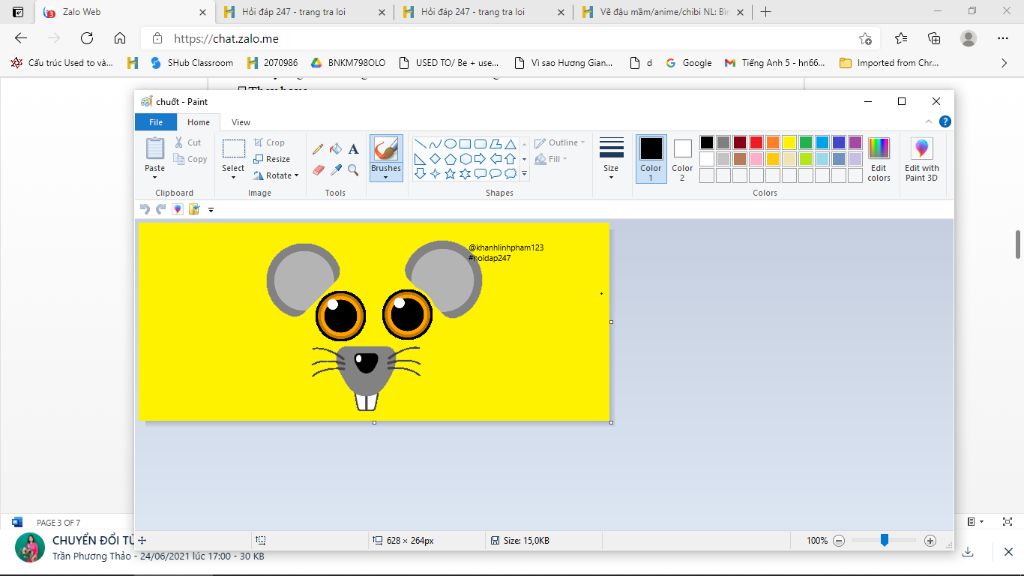The height and width of the screenshot is (576, 1024).
Task: Pick the Triangle shape
Action: point(511,144)
